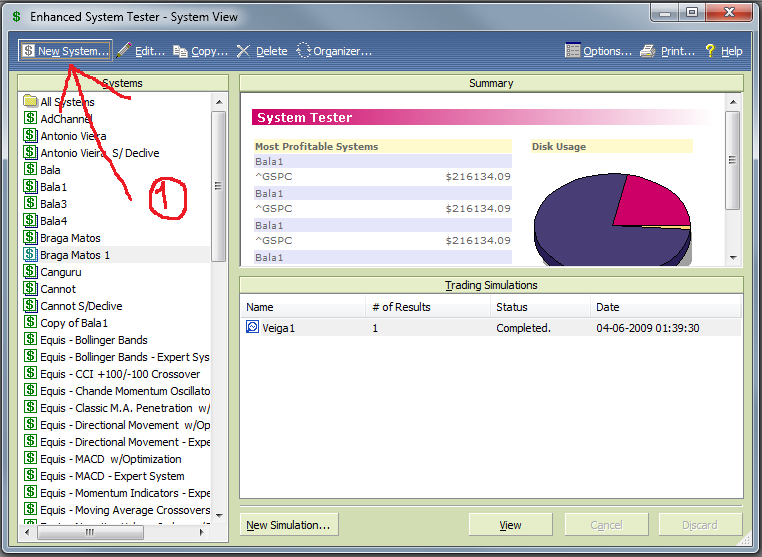Sort simulations by # of Results column
Screen dimensions: 762x557
click(x=428, y=307)
